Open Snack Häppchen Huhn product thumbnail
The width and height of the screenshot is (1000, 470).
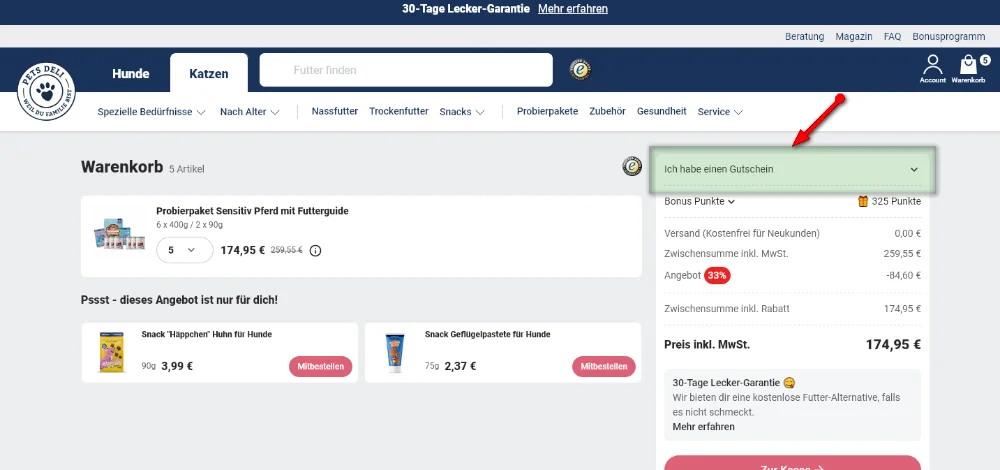click(x=112, y=352)
